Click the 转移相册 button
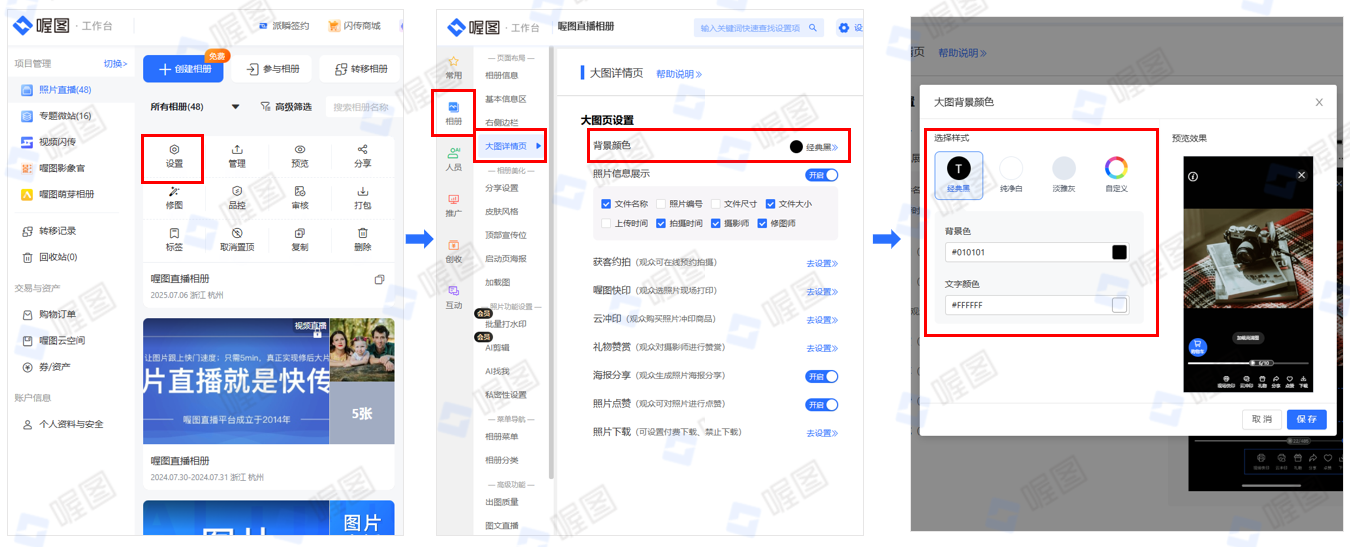 (360, 68)
